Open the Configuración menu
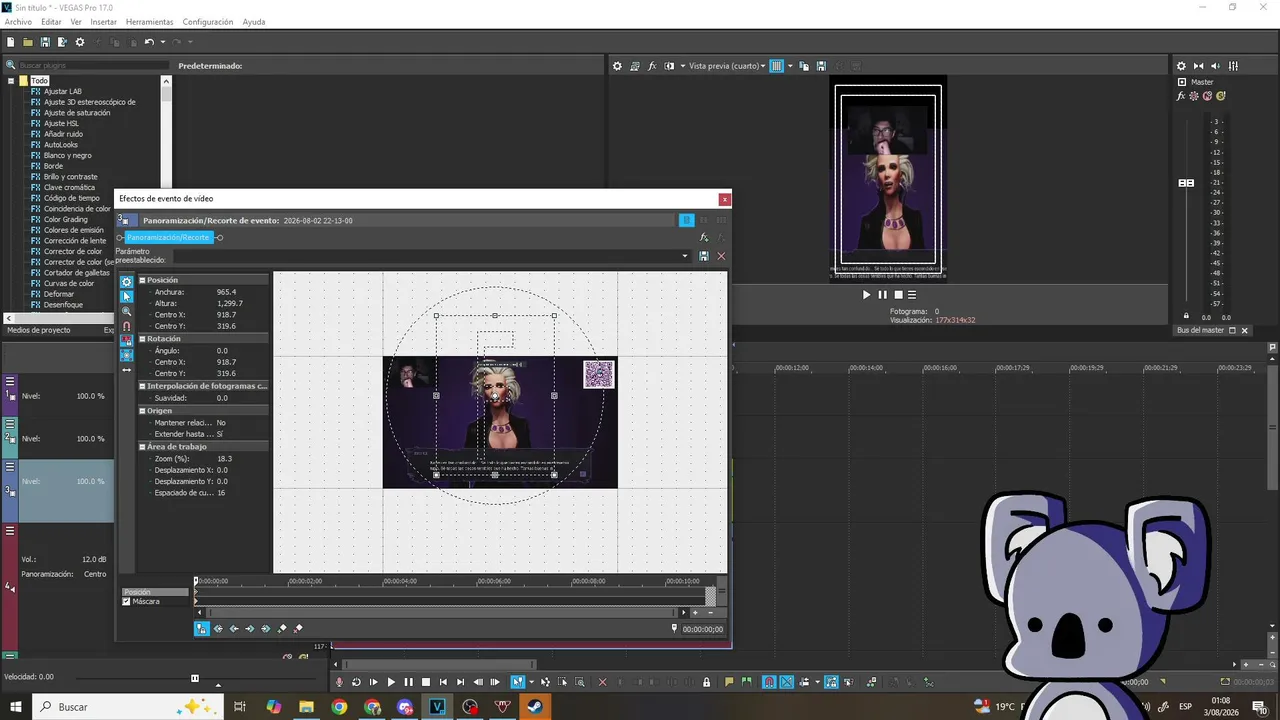This screenshot has width=1280, height=720. pyautogui.click(x=208, y=22)
